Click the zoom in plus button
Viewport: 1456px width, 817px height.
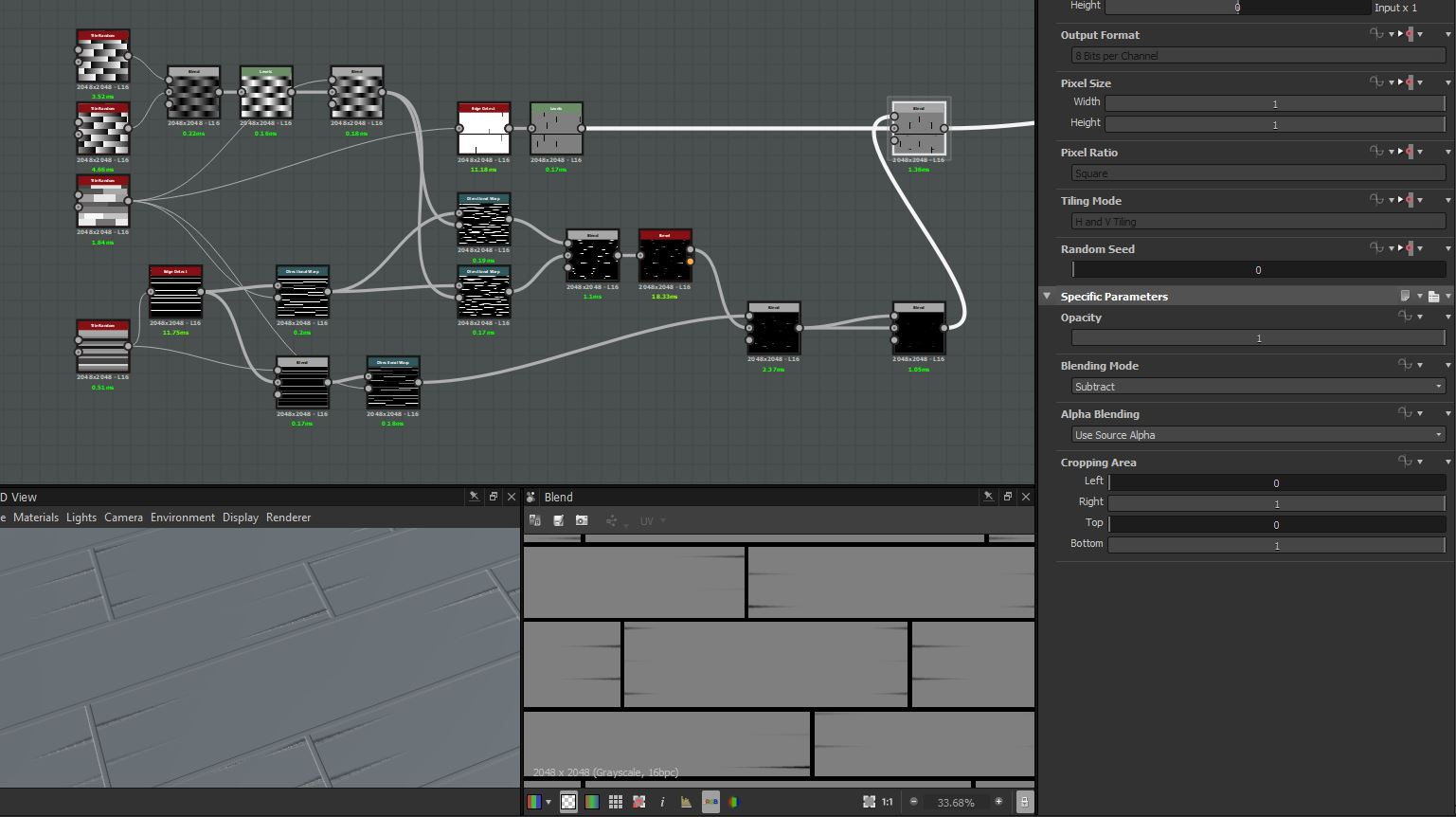pyautogui.click(x=998, y=802)
